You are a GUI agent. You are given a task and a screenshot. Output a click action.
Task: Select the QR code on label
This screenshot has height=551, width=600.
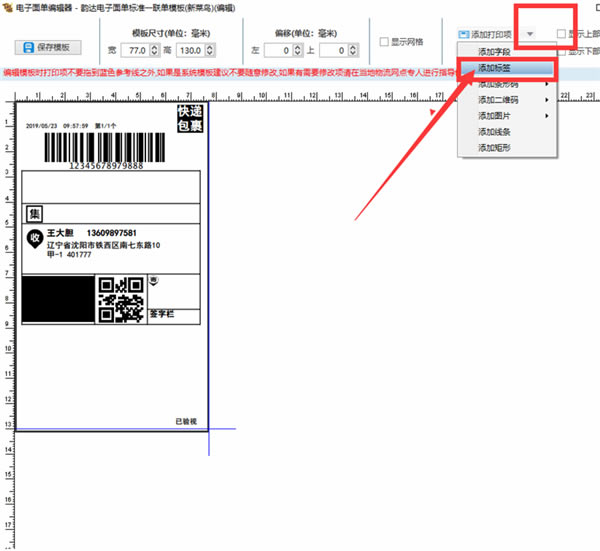pyautogui.click(x=121, y=300)
